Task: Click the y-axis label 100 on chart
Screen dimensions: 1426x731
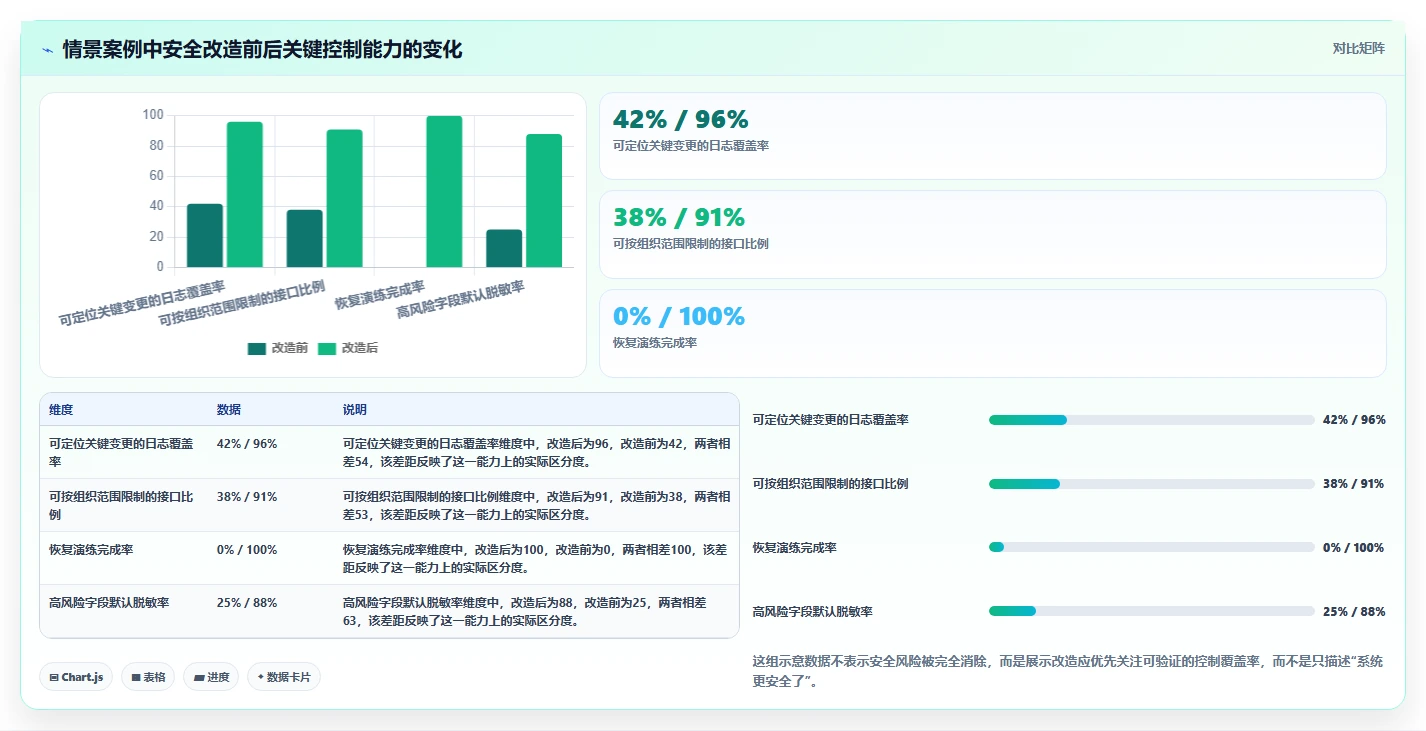Action: 153,115
